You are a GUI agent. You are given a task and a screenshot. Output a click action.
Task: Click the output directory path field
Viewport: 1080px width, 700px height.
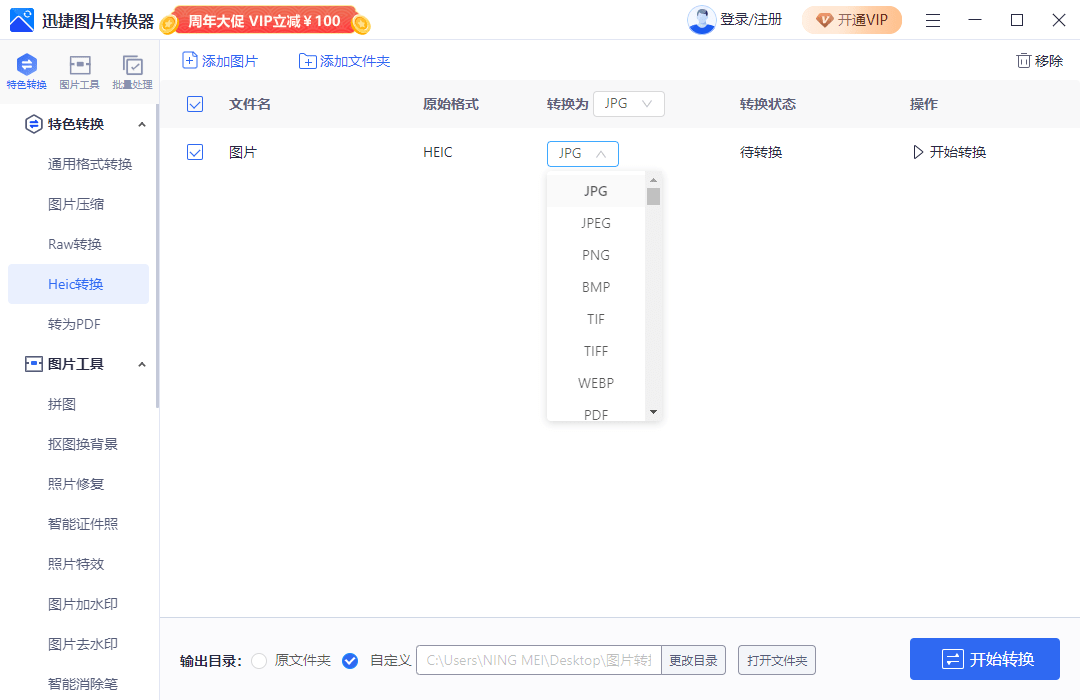539,661
